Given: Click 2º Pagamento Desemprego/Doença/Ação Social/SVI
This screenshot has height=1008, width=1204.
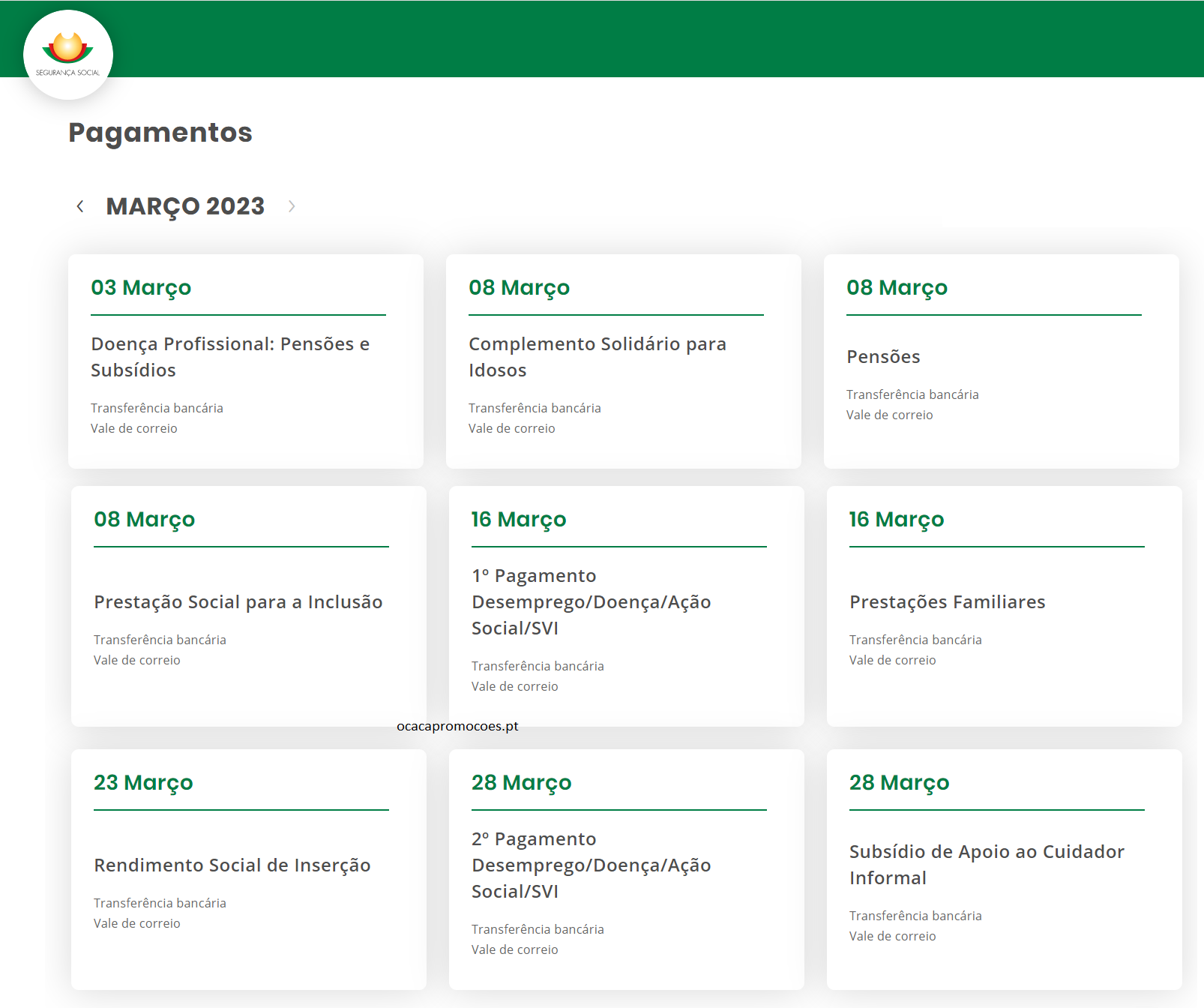Looking at the screenshot, I should tap(592, 865).
